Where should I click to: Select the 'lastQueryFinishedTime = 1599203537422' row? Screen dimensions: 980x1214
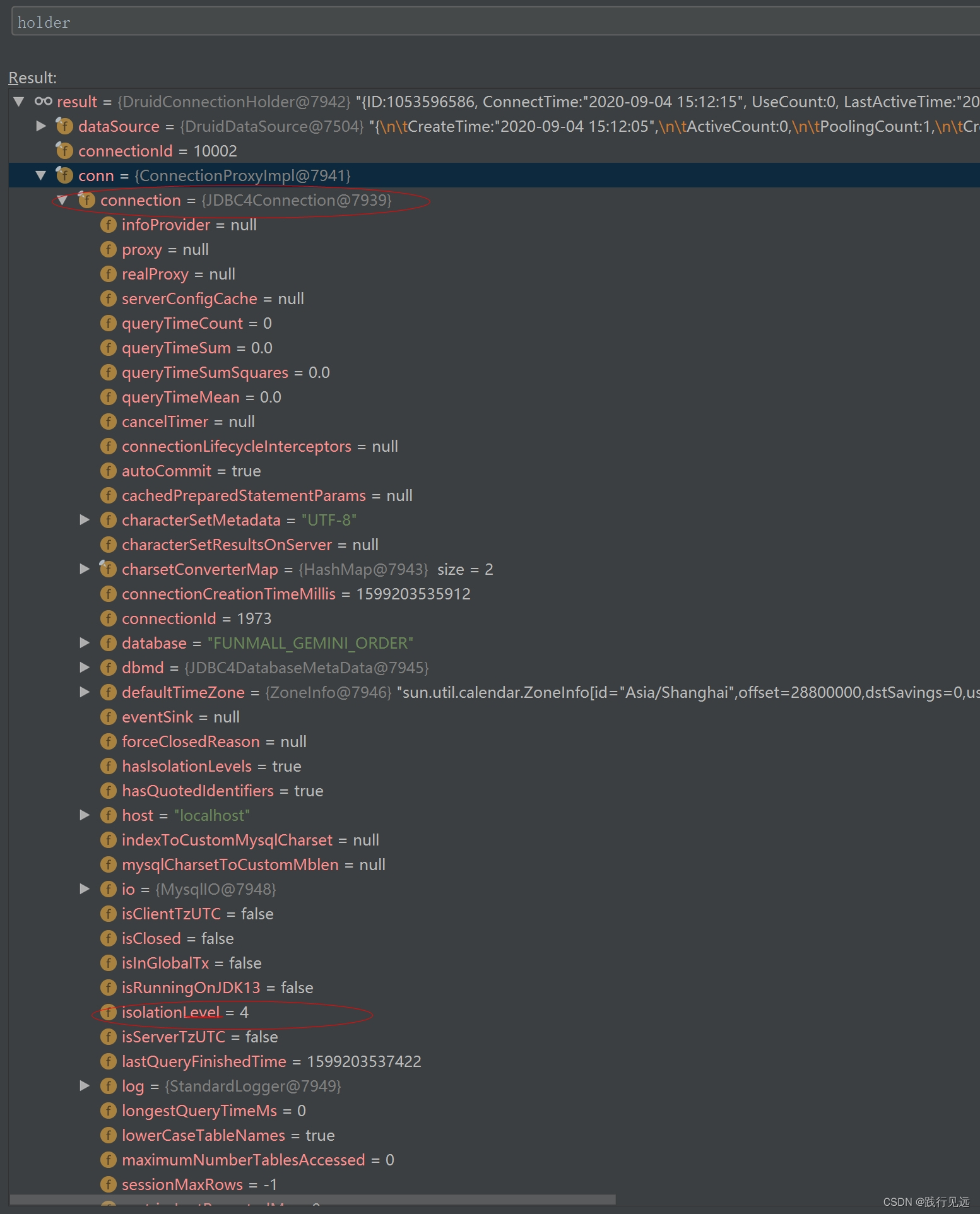tap(494, 1061)
